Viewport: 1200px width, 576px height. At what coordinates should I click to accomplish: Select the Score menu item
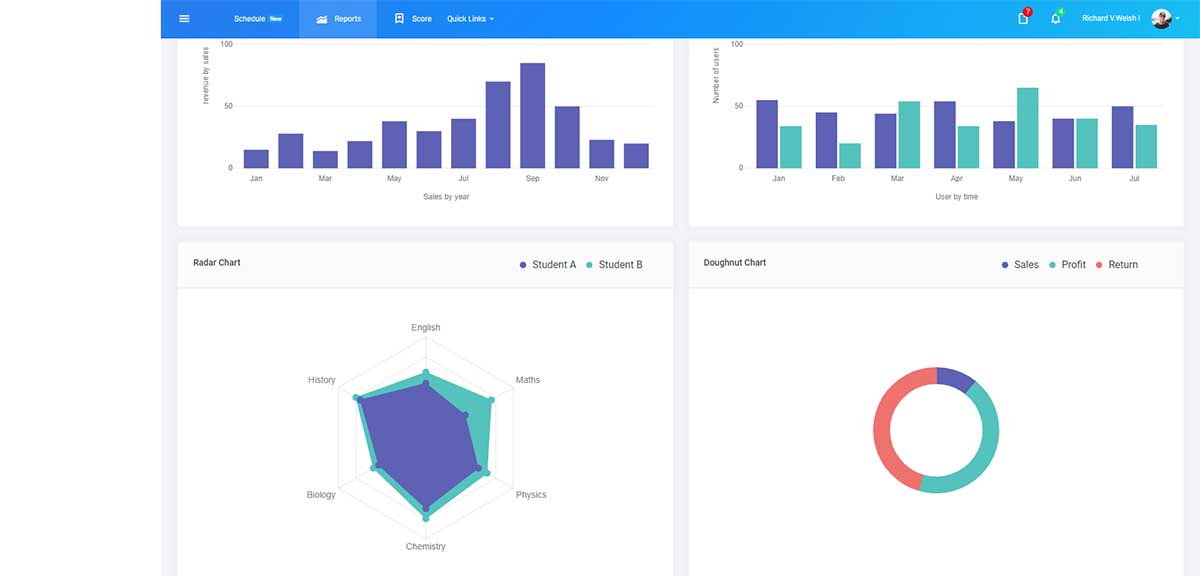(421, 18)
